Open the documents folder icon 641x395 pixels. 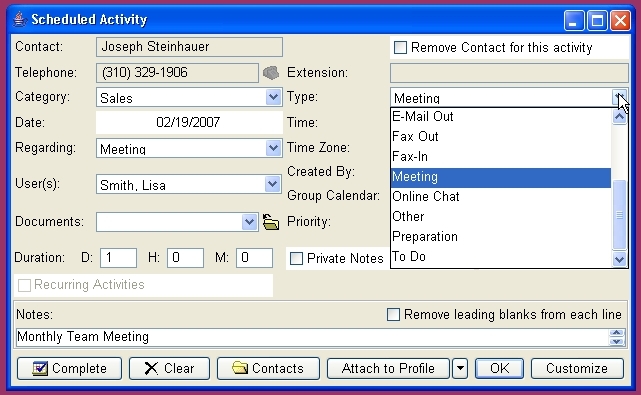tap(271, 222)
